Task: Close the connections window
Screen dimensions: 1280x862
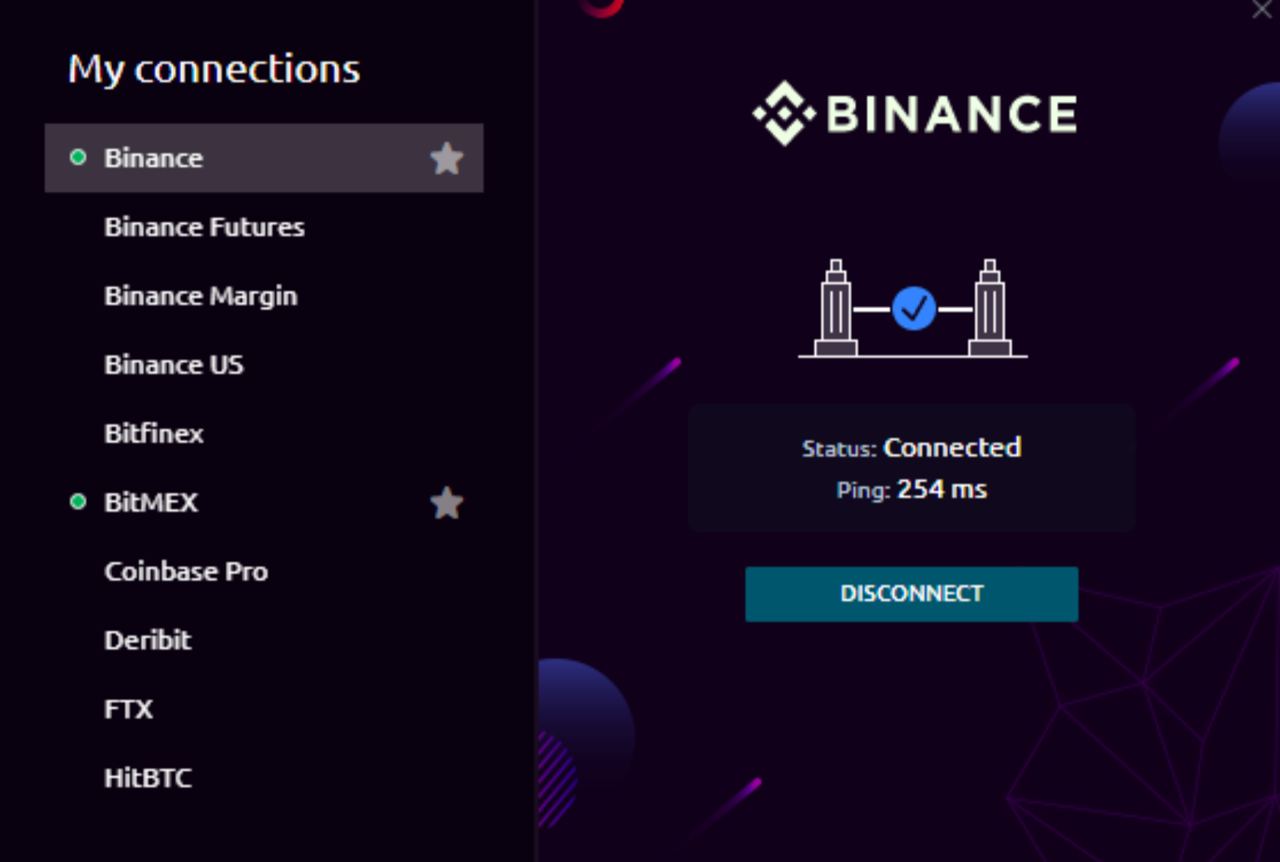Action: [1262, 10]
